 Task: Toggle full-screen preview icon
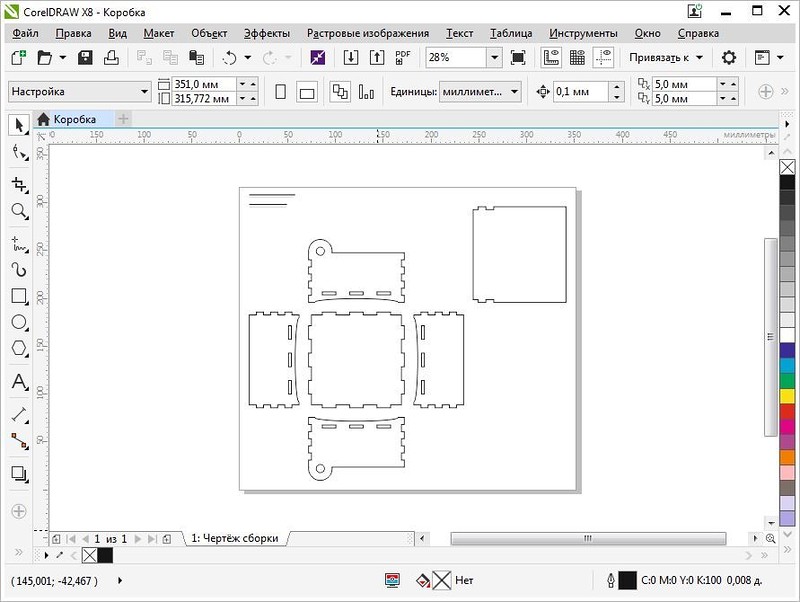[x=518, y=57]
